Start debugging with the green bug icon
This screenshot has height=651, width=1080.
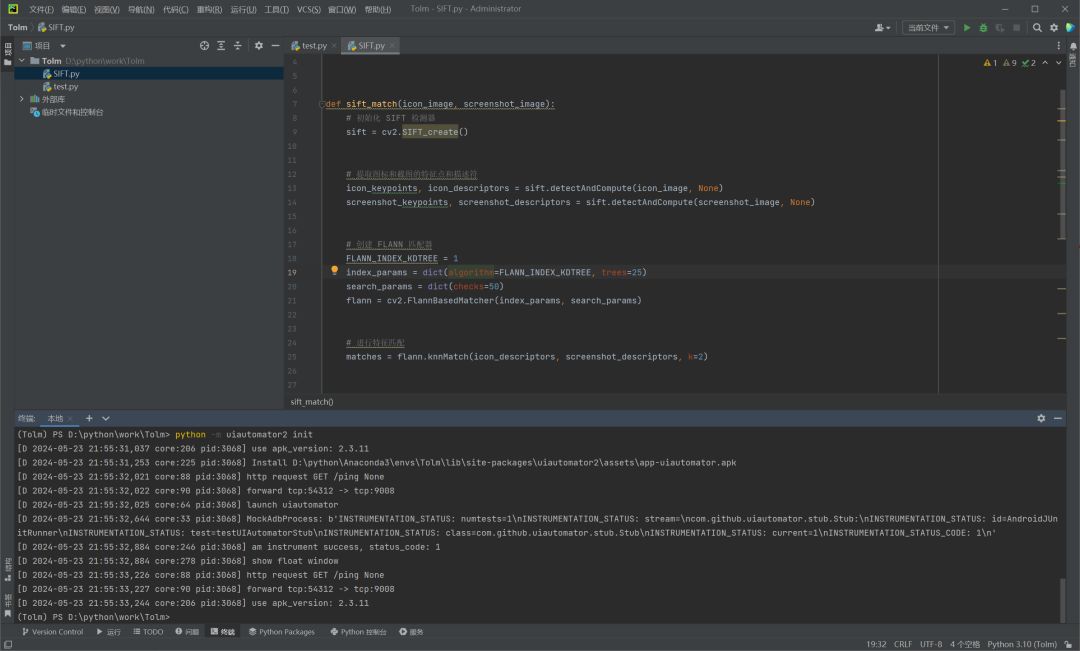point(983,28)
